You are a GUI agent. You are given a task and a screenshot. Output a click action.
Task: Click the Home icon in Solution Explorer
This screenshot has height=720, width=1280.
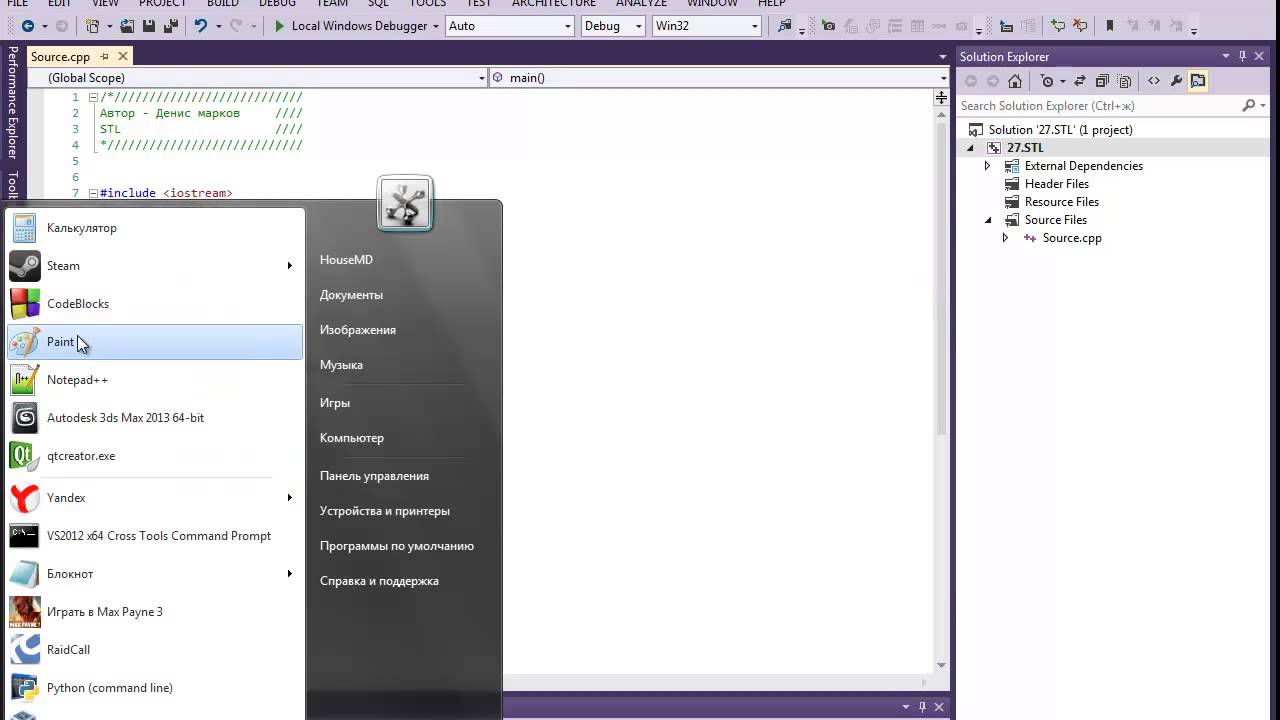(1015, 81)
